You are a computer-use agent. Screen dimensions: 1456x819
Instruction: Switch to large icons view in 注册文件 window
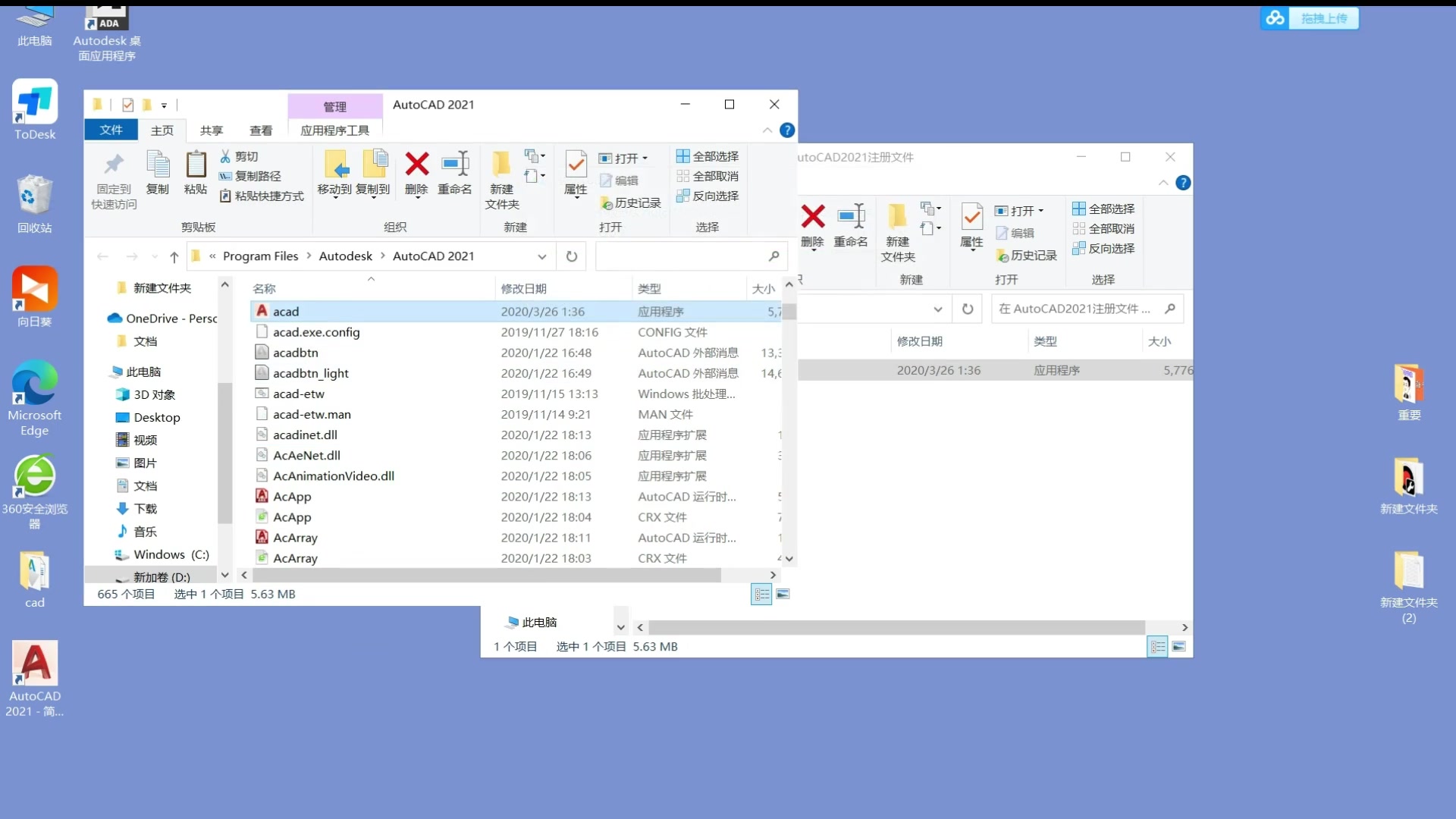pyautogui.click(x=1179, y=647)
